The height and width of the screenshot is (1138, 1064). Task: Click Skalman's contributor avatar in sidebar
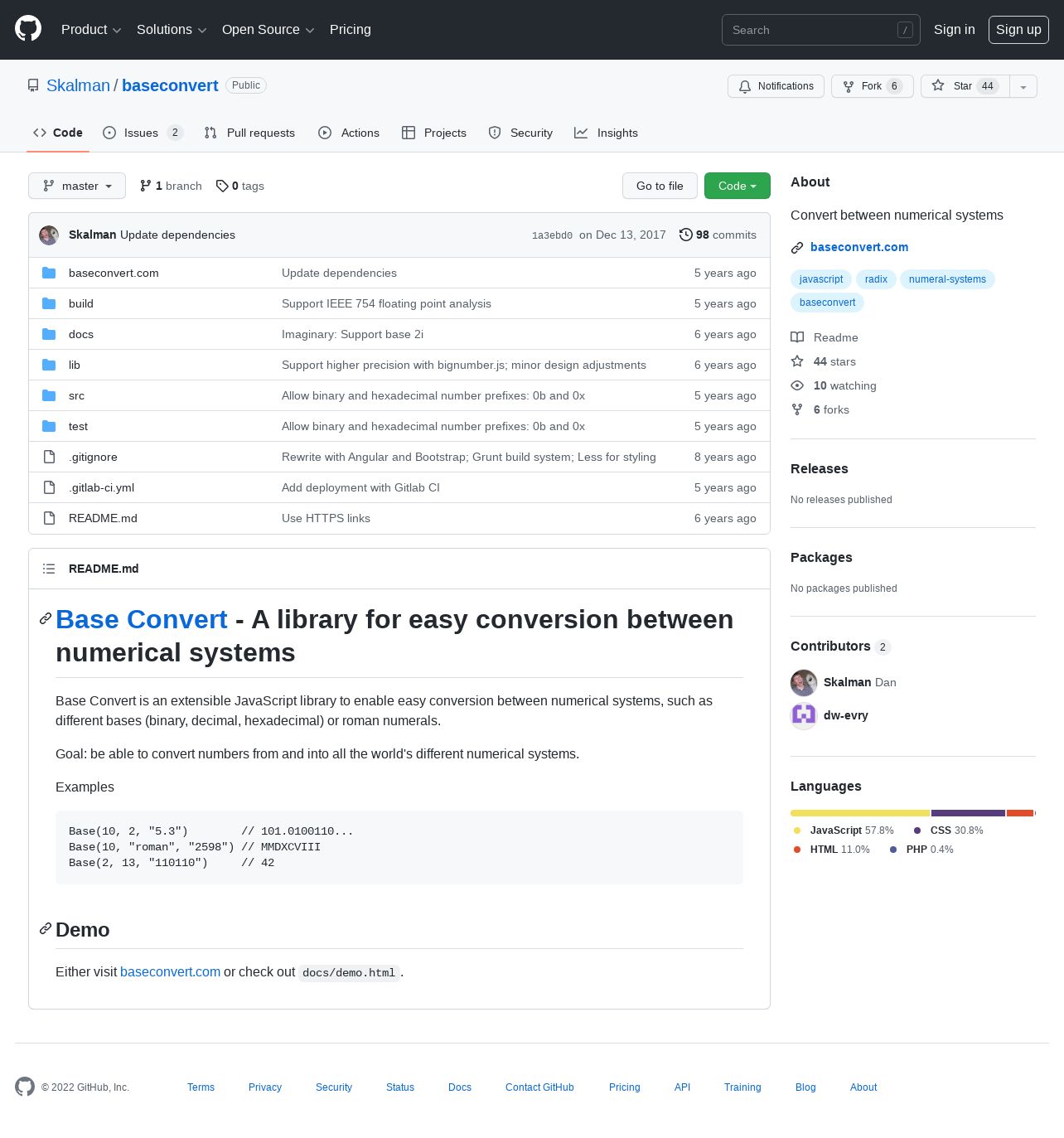coord(804,682)
